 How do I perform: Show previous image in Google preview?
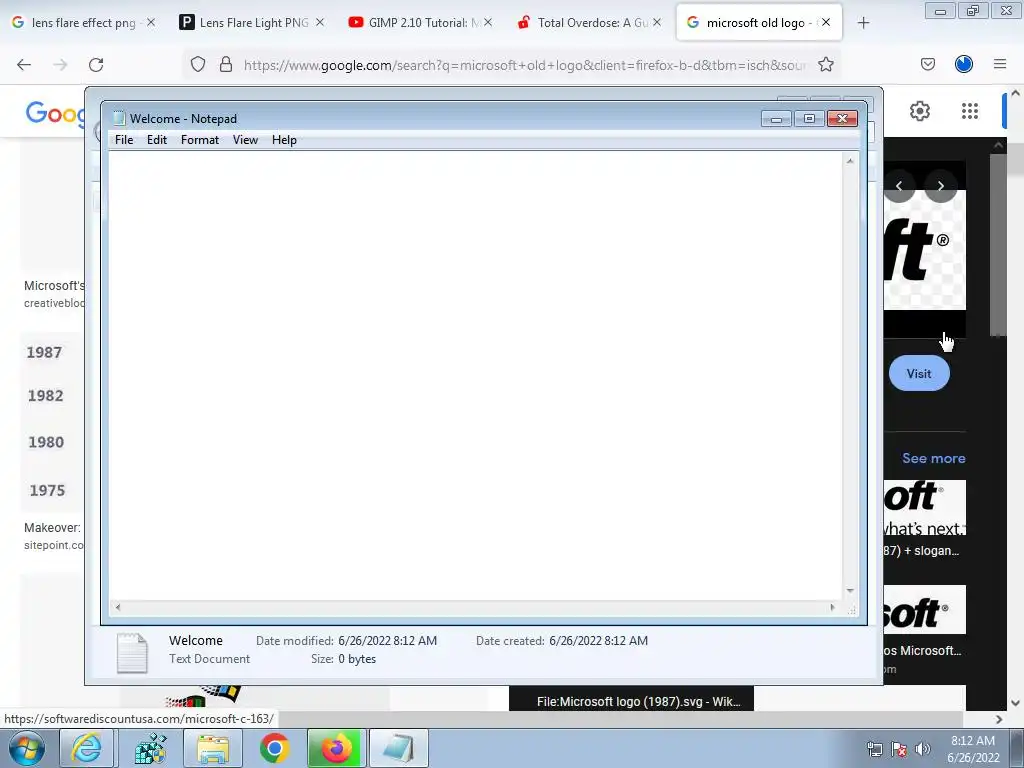point(899,186)
